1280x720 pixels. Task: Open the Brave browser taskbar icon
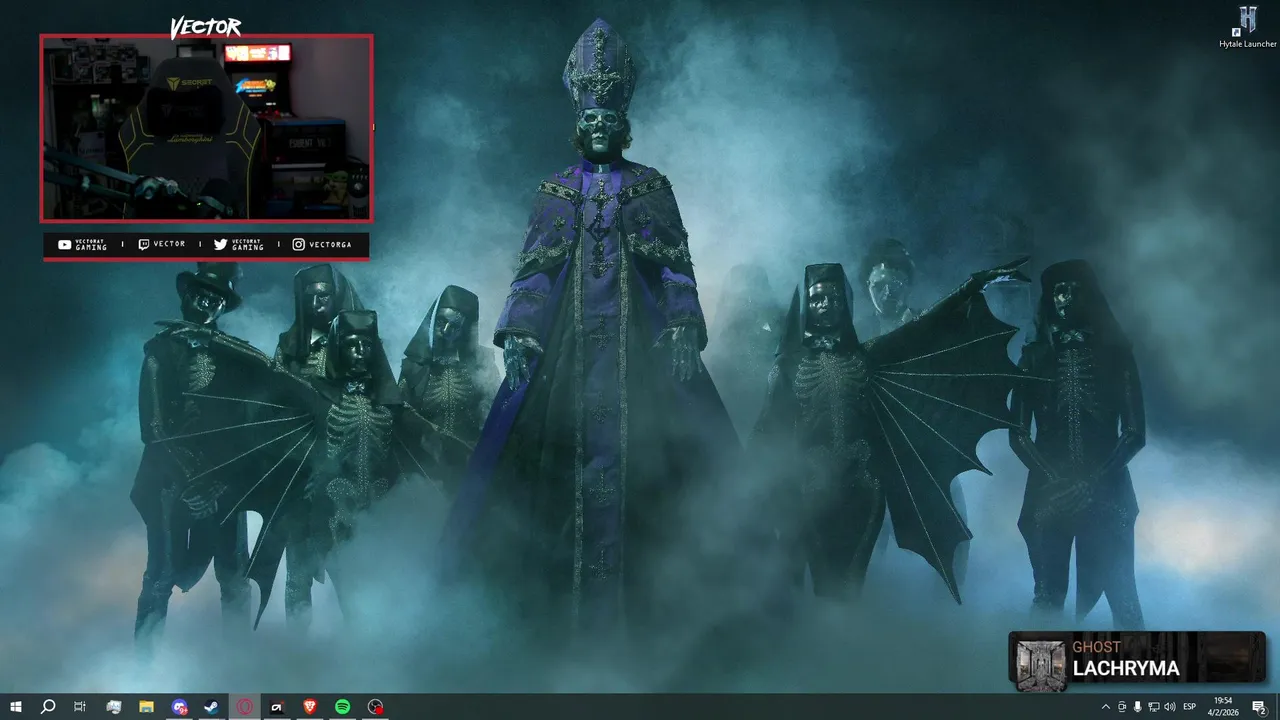pyautogui.click(x=310, y=707)
